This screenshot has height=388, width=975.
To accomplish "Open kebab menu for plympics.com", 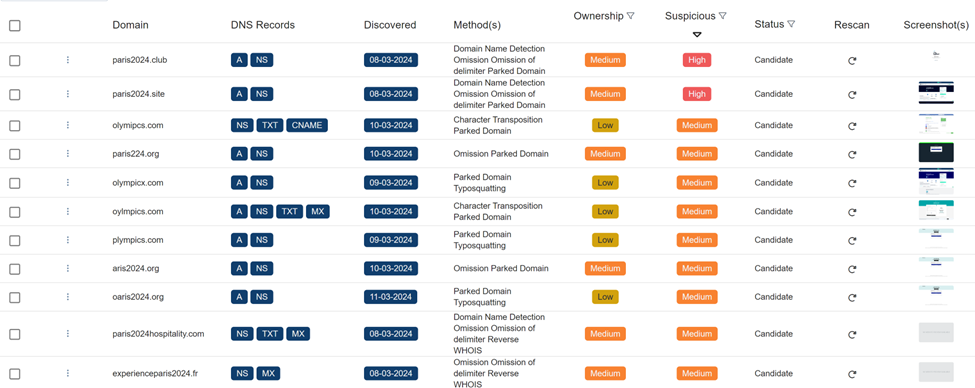I will click(68, 240).
